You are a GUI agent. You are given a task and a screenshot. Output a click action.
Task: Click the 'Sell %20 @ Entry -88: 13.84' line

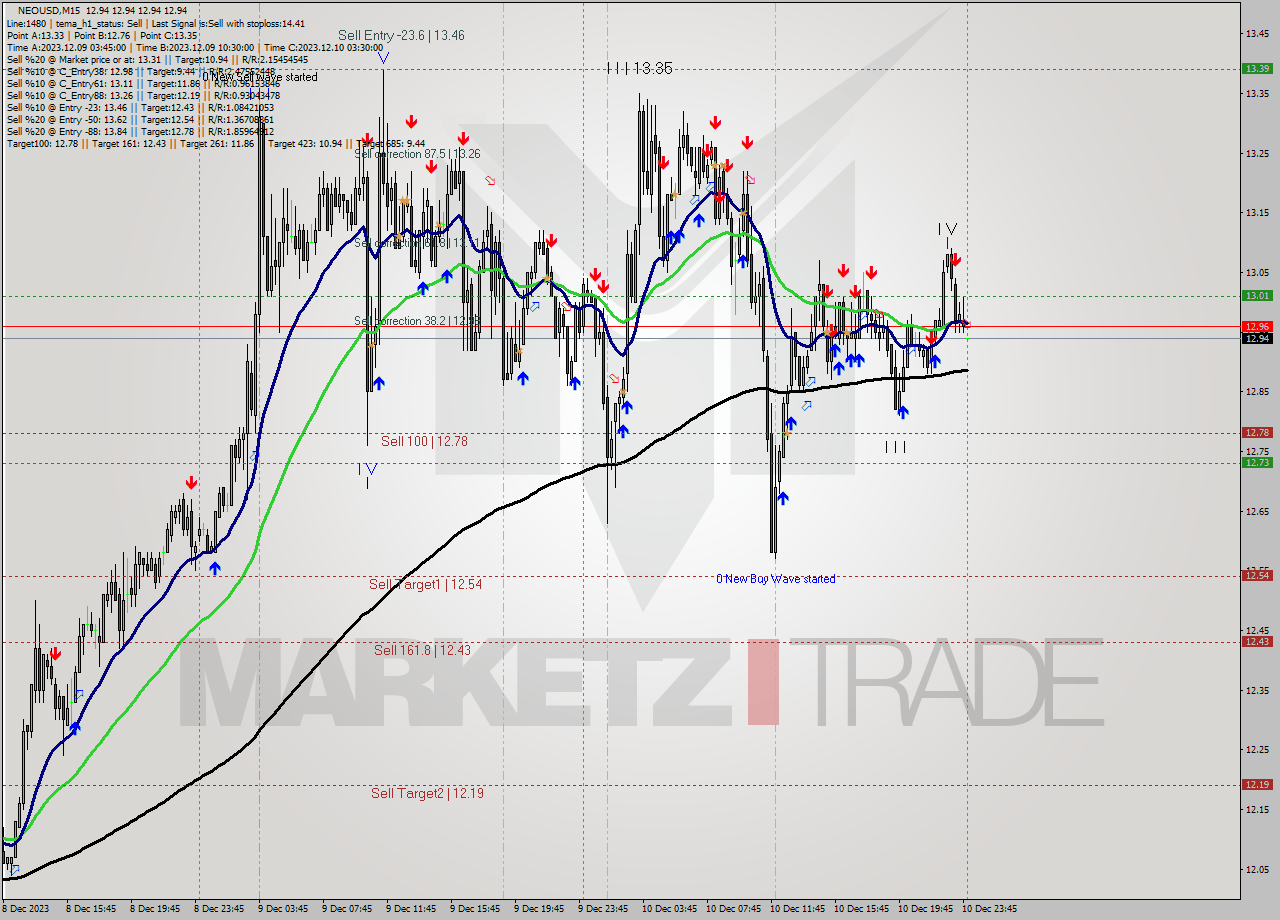[140, 131]
